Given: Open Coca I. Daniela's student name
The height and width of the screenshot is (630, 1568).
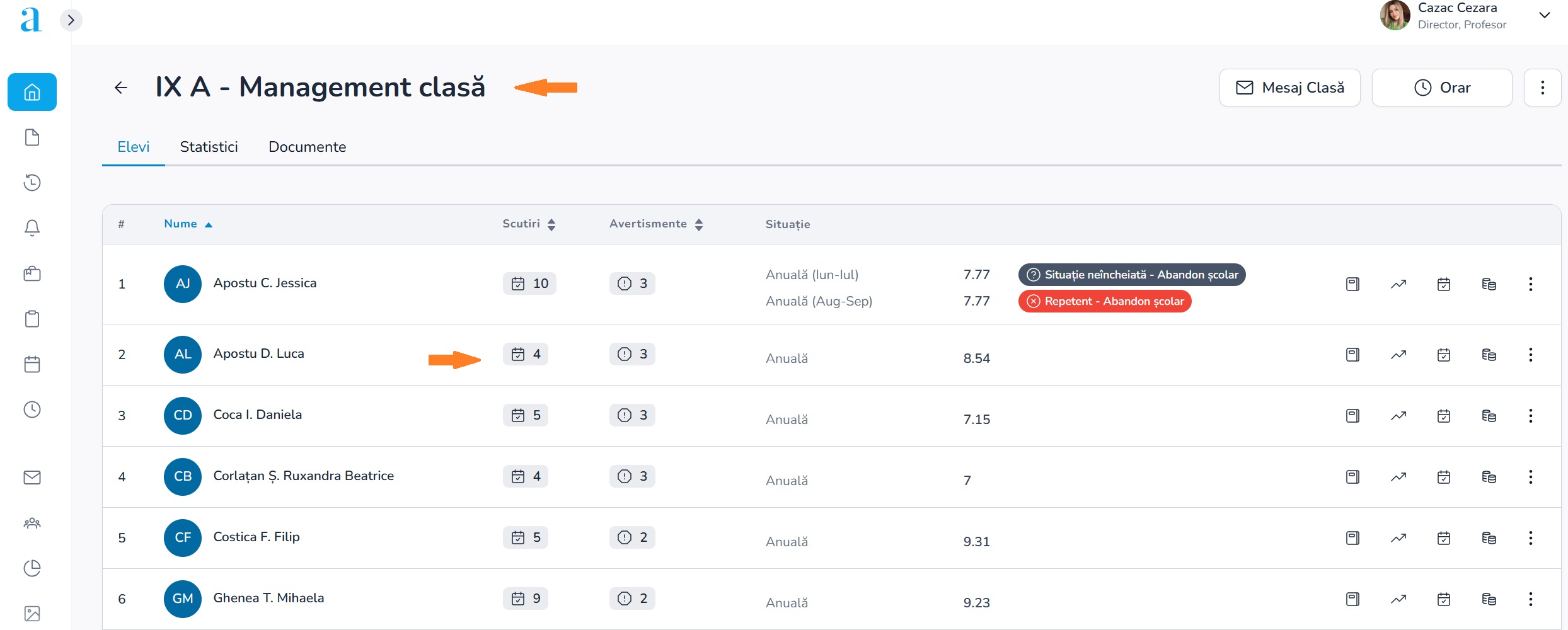Looking at the screenshot, I should coord(257,415).
